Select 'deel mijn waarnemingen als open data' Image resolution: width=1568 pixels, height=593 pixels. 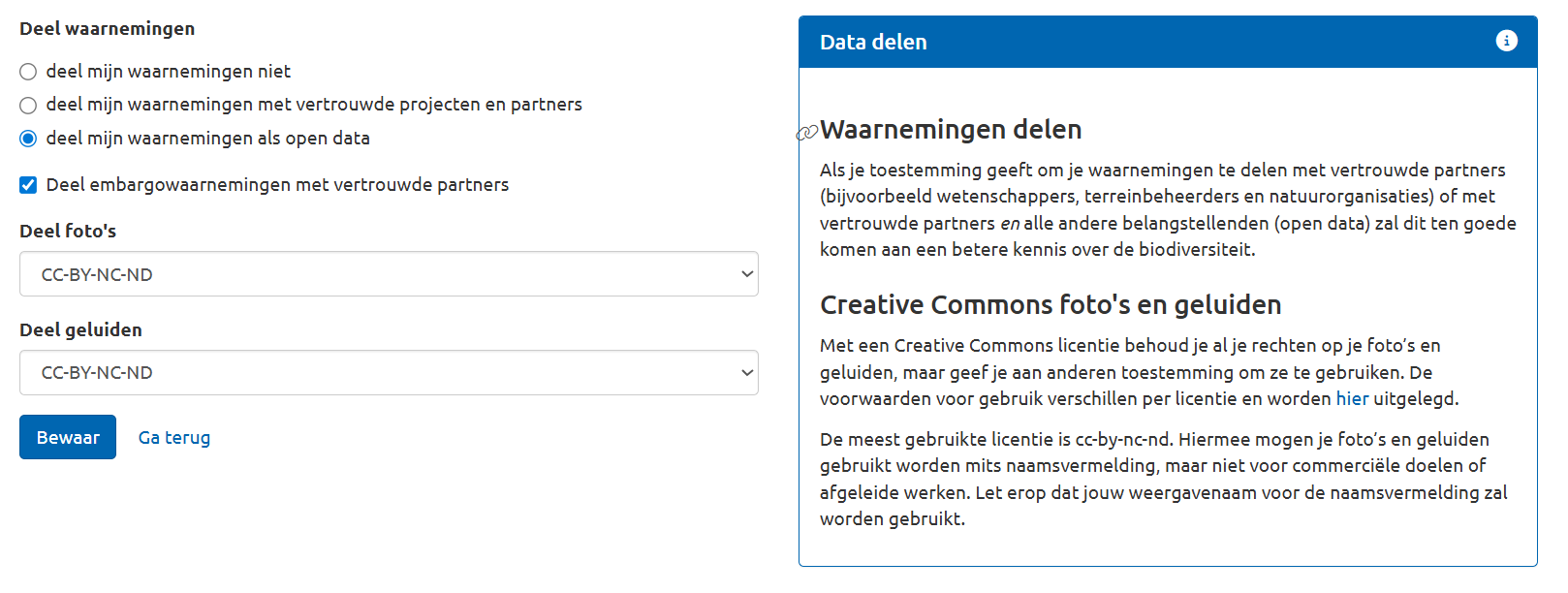coord(28,139)
